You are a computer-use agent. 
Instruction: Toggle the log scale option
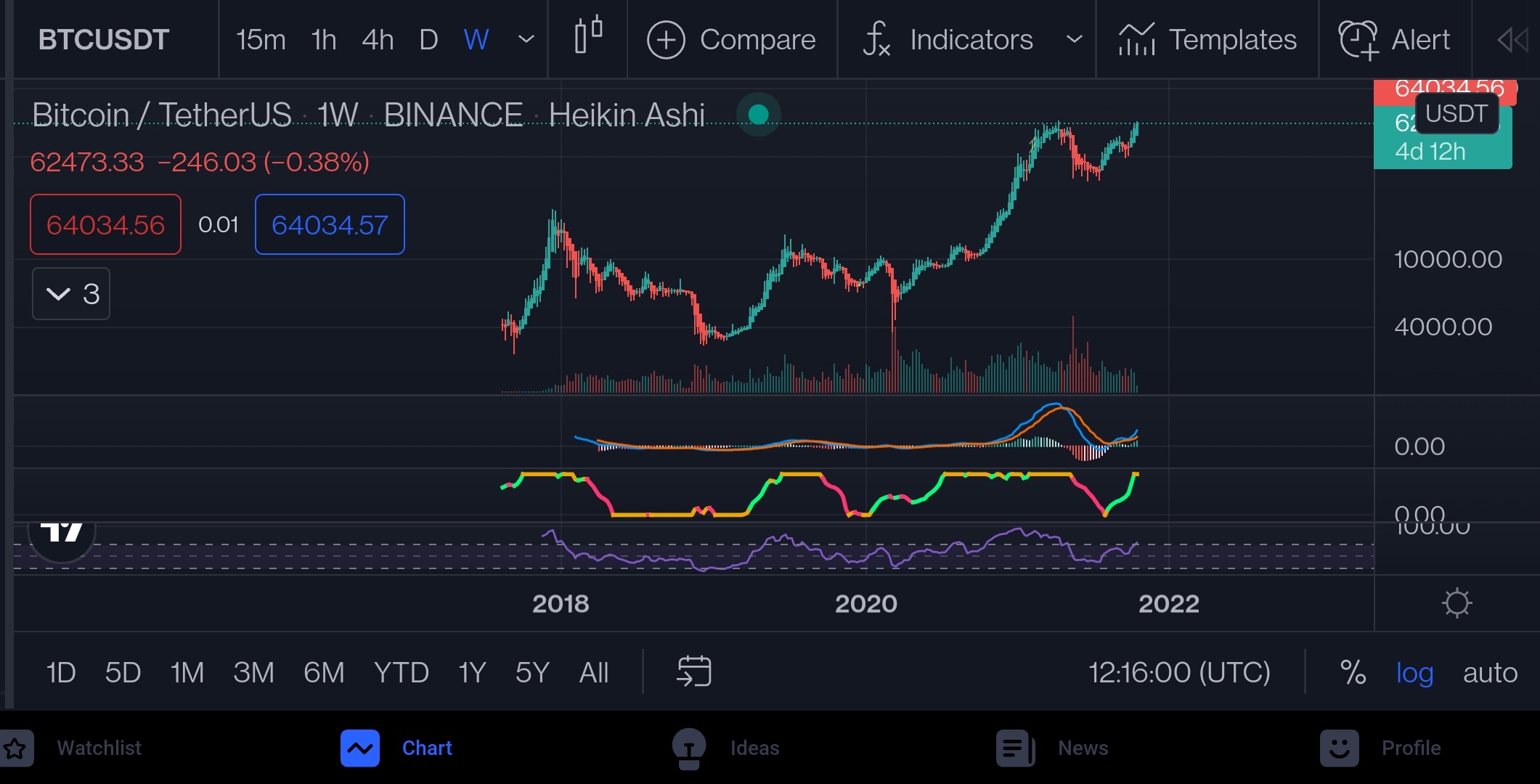click(x=1414, y=673)
